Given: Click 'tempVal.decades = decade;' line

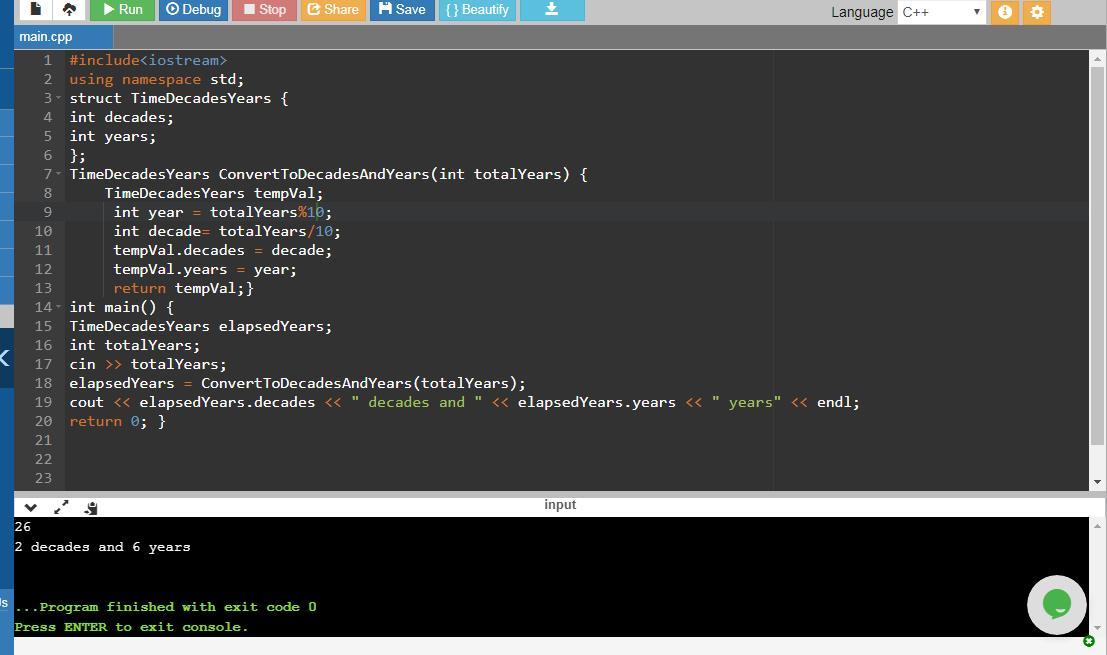Looking at the screenshot, I should pyautogui.click(x=222, y=250).
